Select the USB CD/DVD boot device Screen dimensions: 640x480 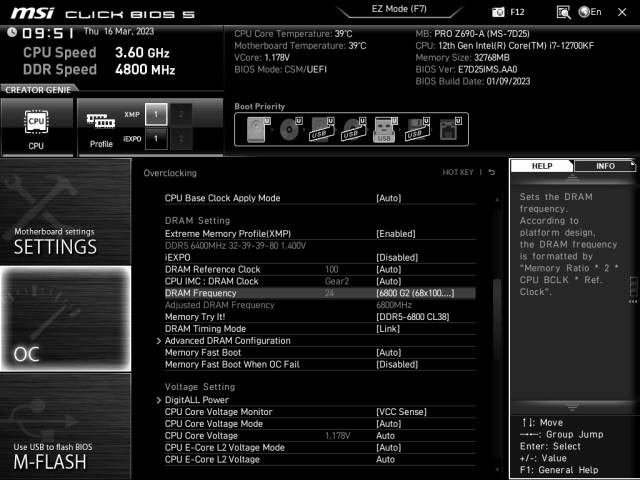tap(353, 129)
